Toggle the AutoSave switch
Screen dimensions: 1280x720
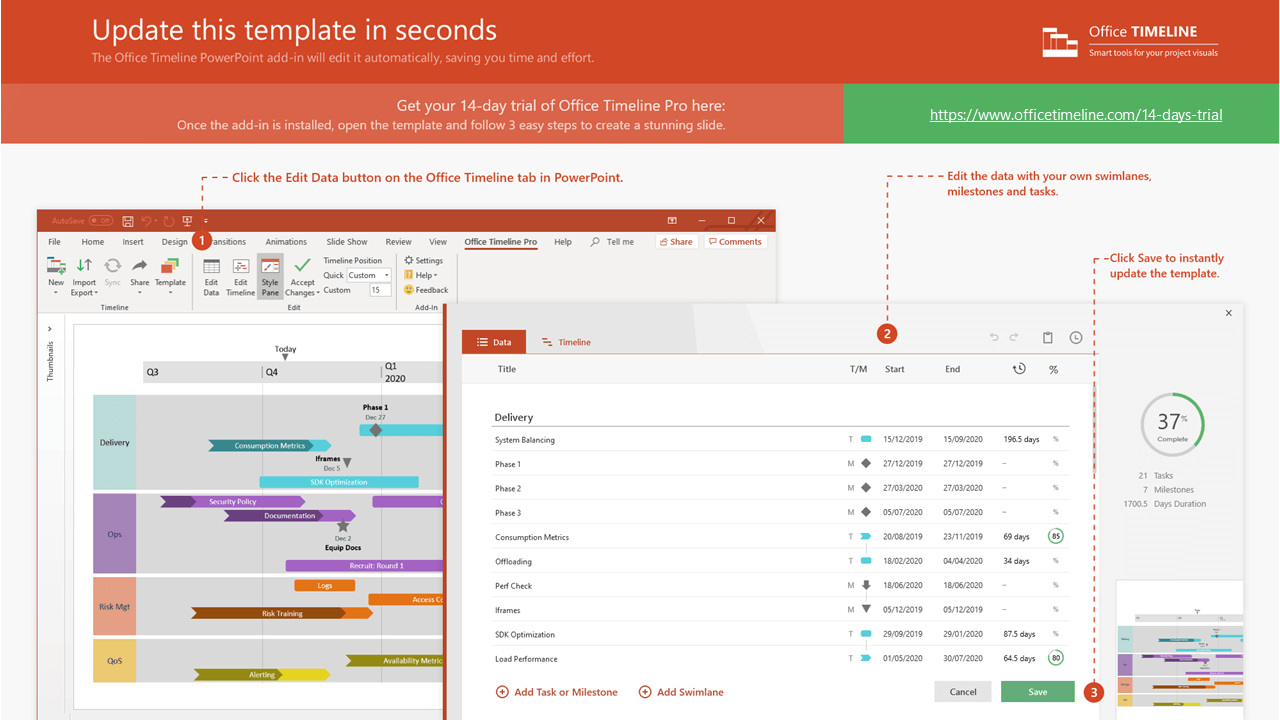[x=101, y=221]
